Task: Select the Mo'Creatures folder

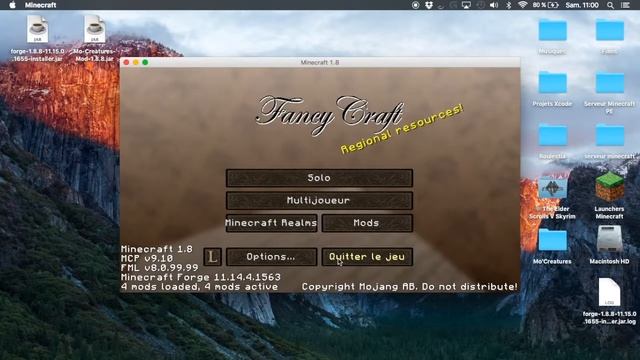Action: click(552, 246)
